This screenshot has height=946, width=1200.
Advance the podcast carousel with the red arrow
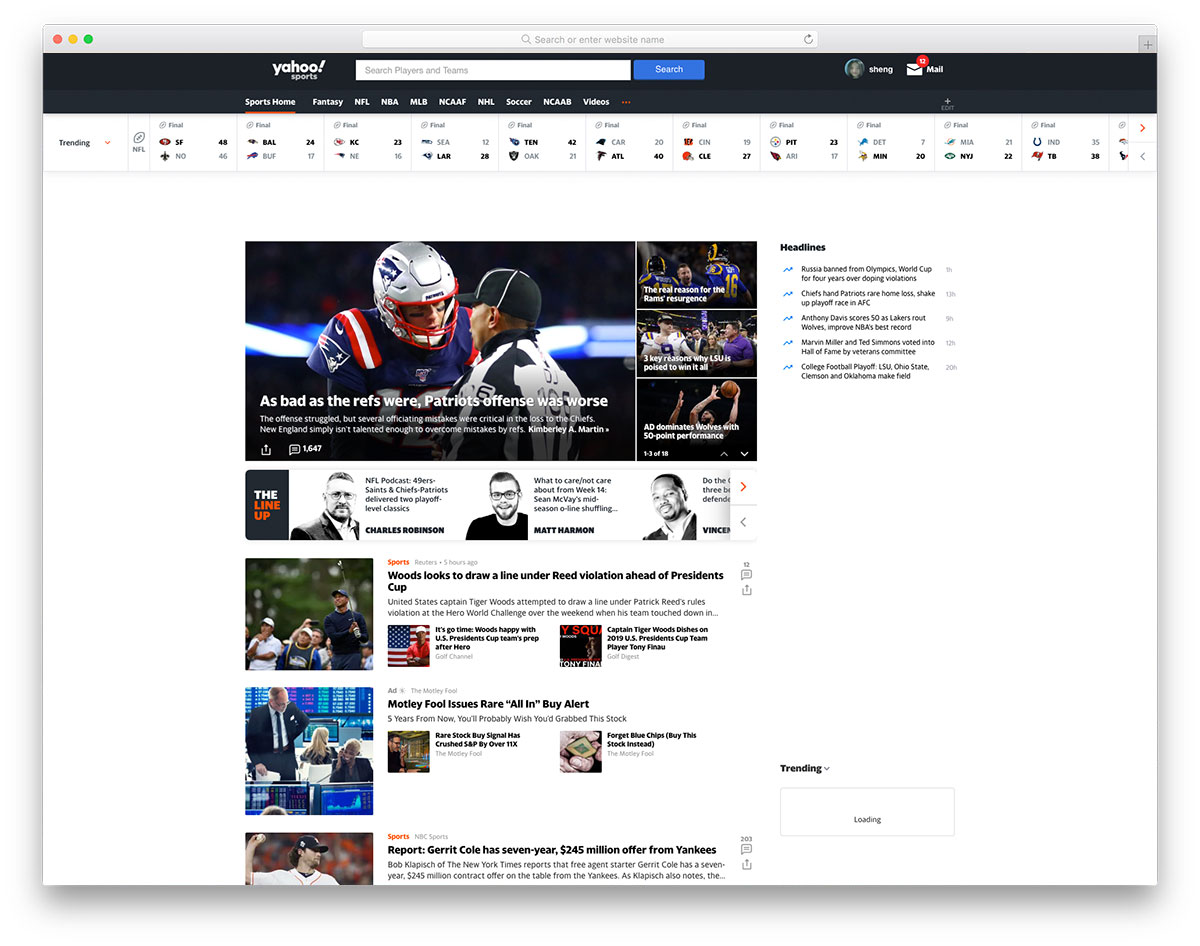click(x=742, y=487)
